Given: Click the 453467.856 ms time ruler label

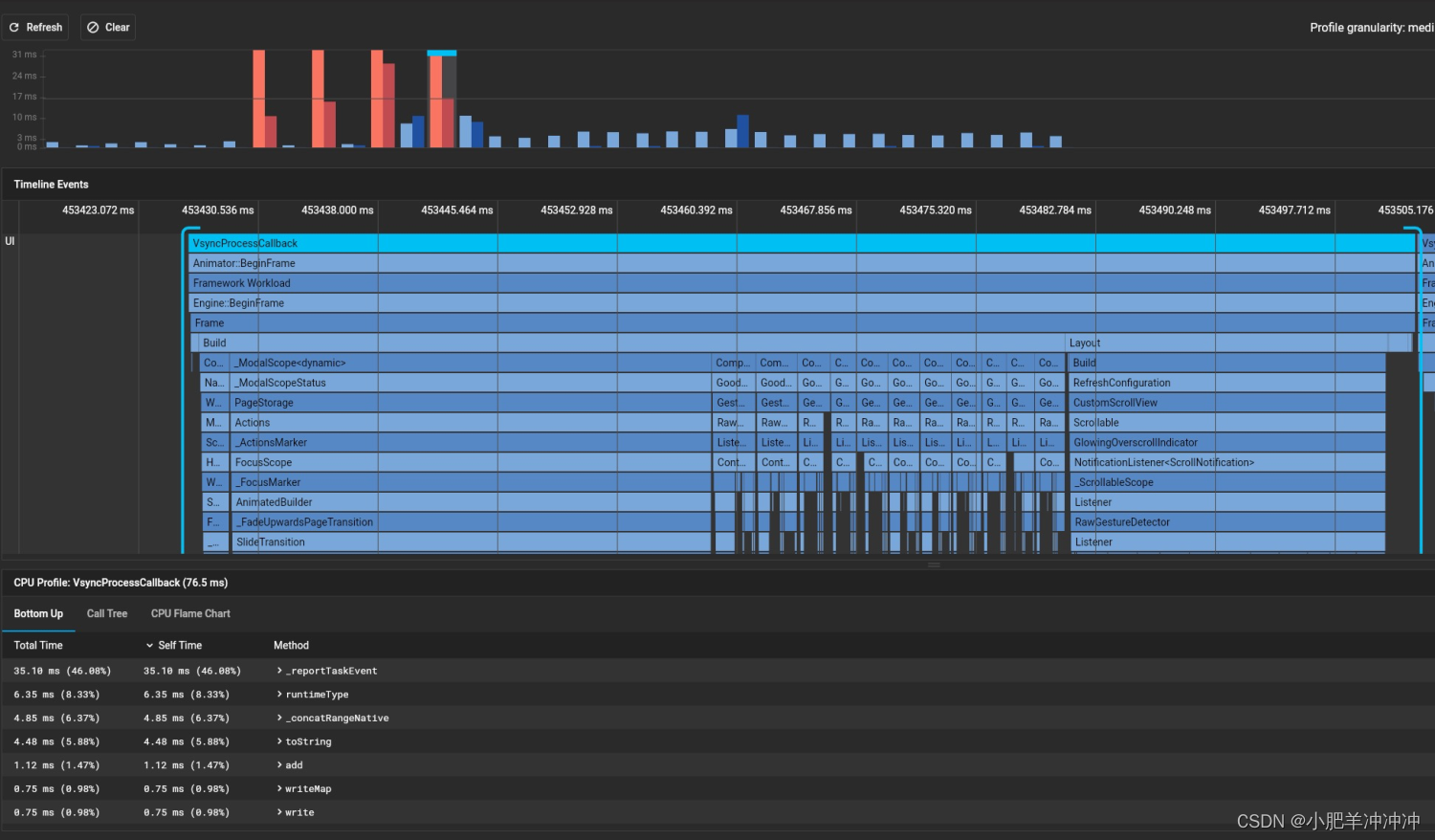Looking at the screenshot, I should coord(816,210).
